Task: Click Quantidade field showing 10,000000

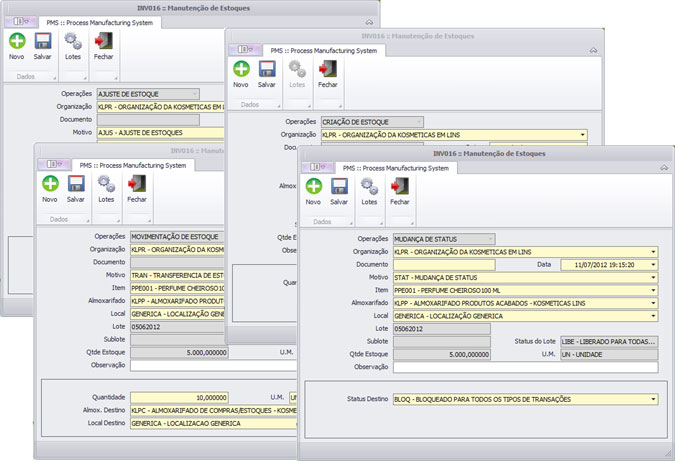Action: tap(179, 397)
